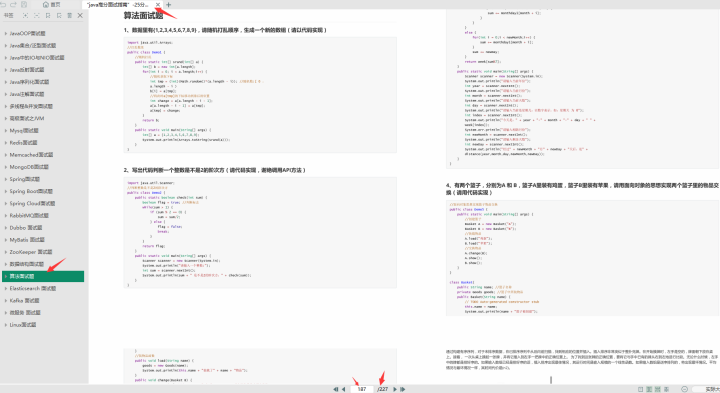
Task: Switch to continuous page view icon
Action: click(x=658, y=389)
